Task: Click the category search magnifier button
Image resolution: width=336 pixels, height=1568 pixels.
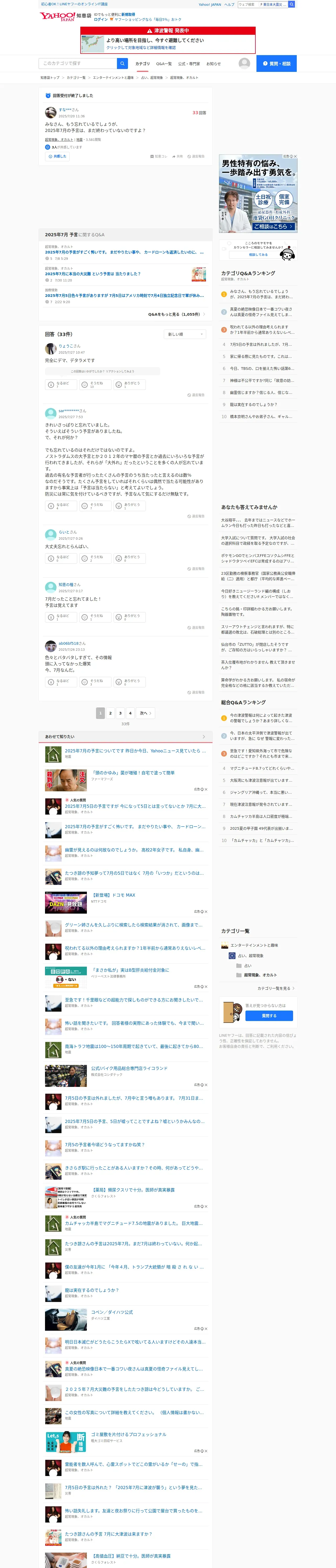Action: coord(122,63)
